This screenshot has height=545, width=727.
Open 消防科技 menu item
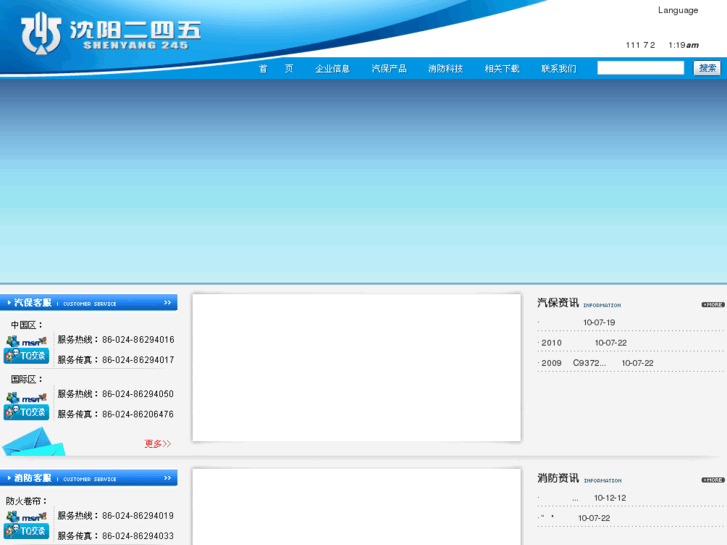[446, 69]
